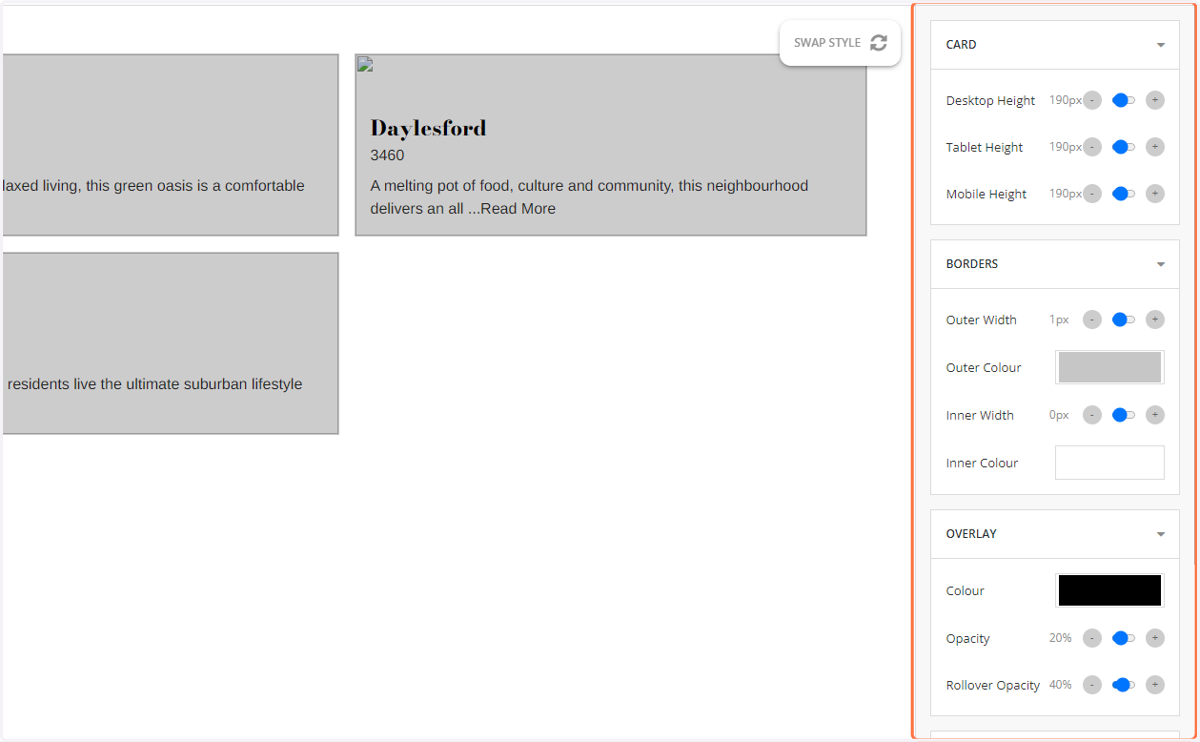The width and height of the screenshot is (1200, 742).
Task: Click the Daylesford card heading
Action: click(x=428, y=128)
